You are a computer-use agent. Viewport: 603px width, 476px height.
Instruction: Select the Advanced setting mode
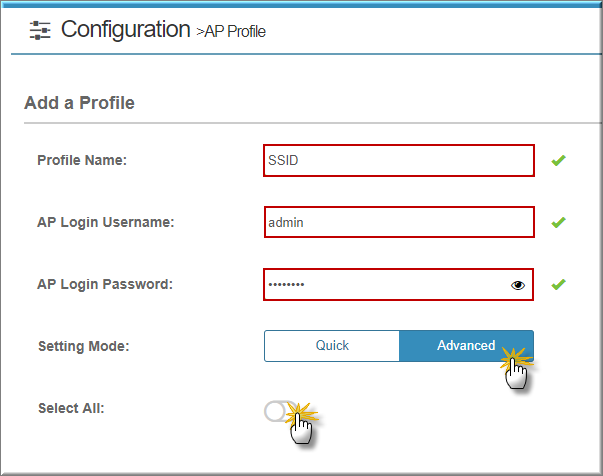coord(466,346)
